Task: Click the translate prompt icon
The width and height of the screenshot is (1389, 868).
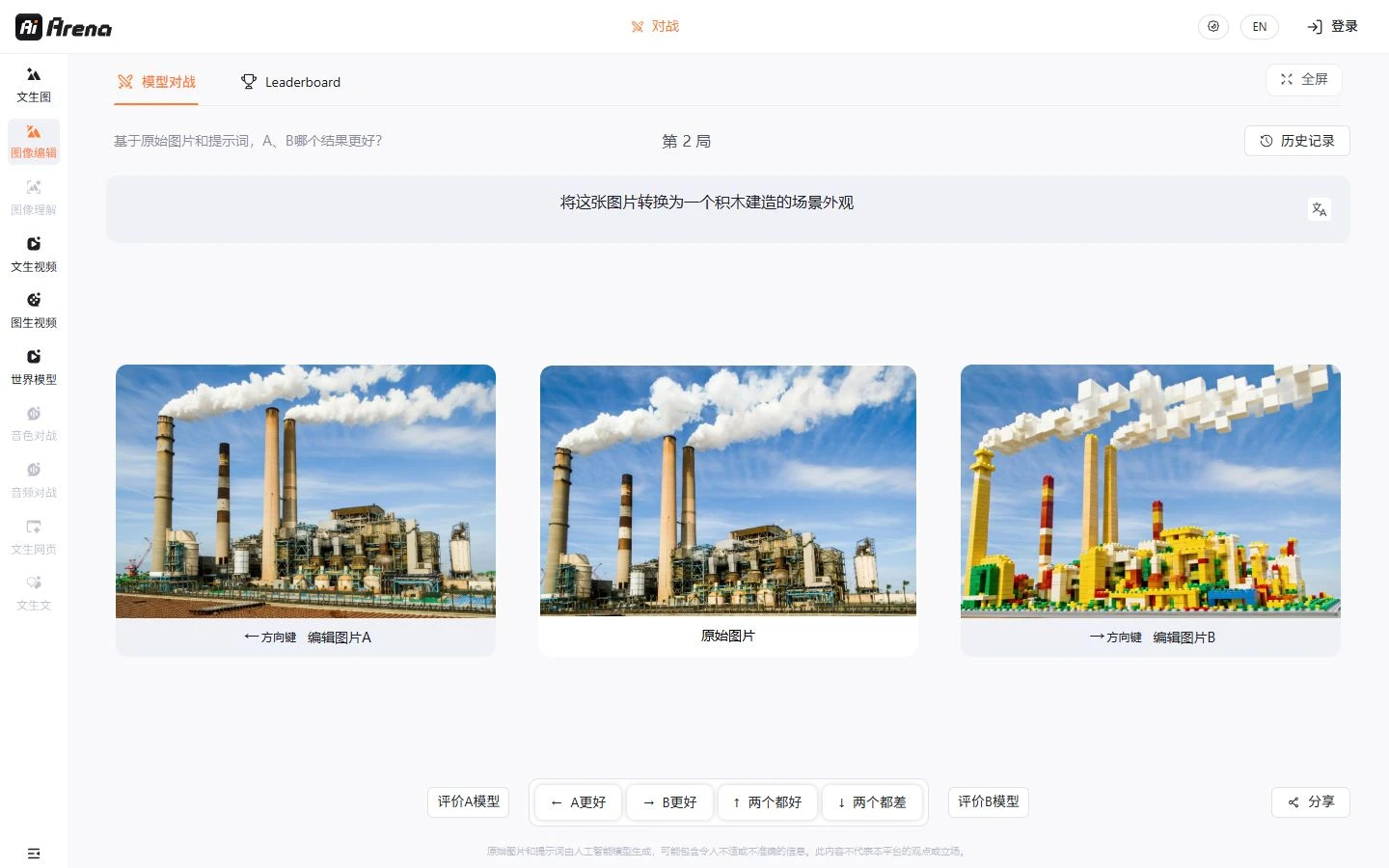Action: [1320, 209]
